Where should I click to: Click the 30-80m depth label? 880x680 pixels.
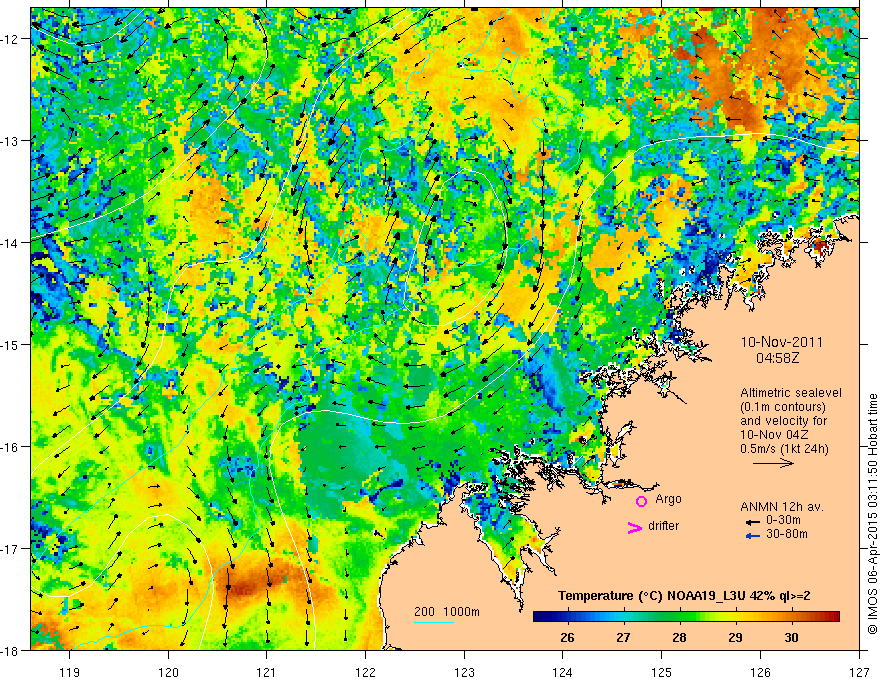787,534
